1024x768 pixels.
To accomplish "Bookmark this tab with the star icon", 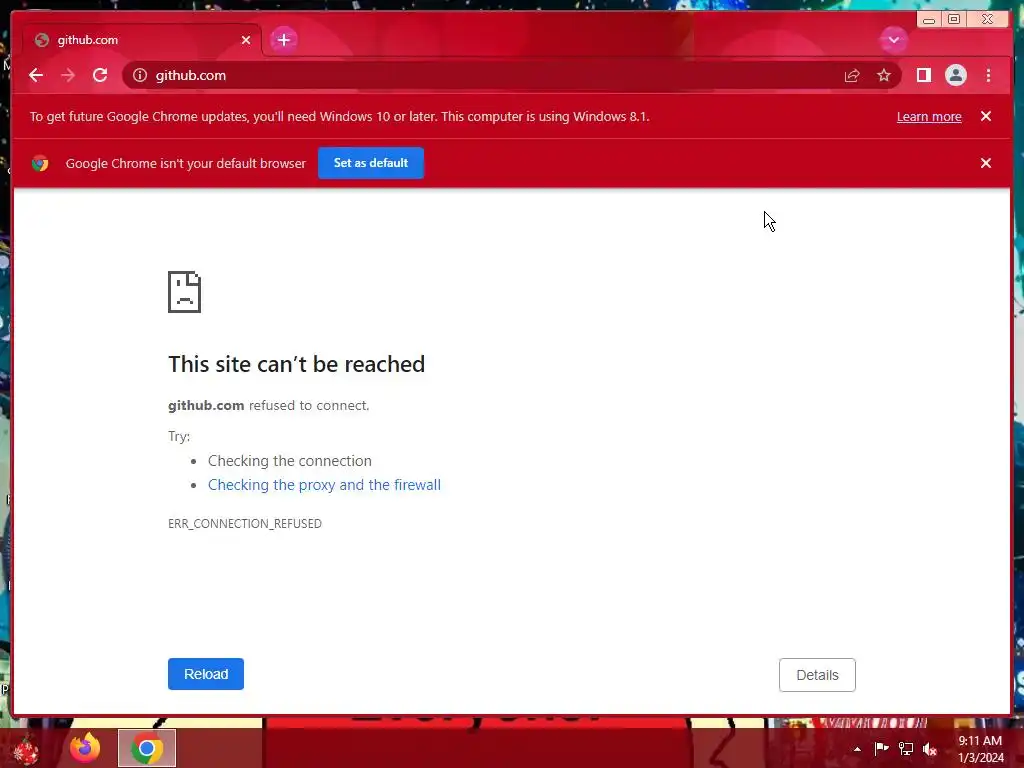I will click(884, 75).
